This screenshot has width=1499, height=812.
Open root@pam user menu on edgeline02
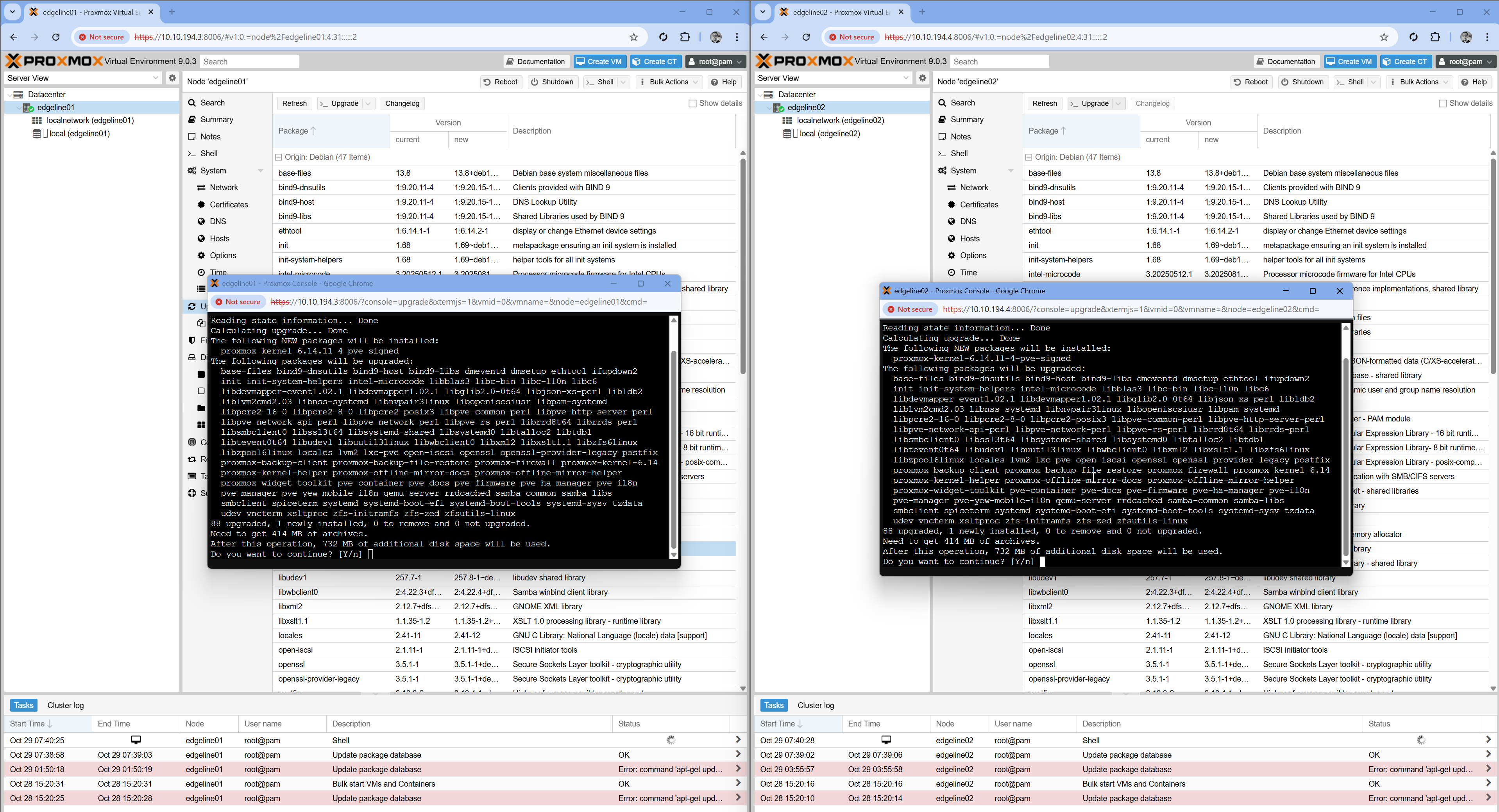coord(1466,61)
